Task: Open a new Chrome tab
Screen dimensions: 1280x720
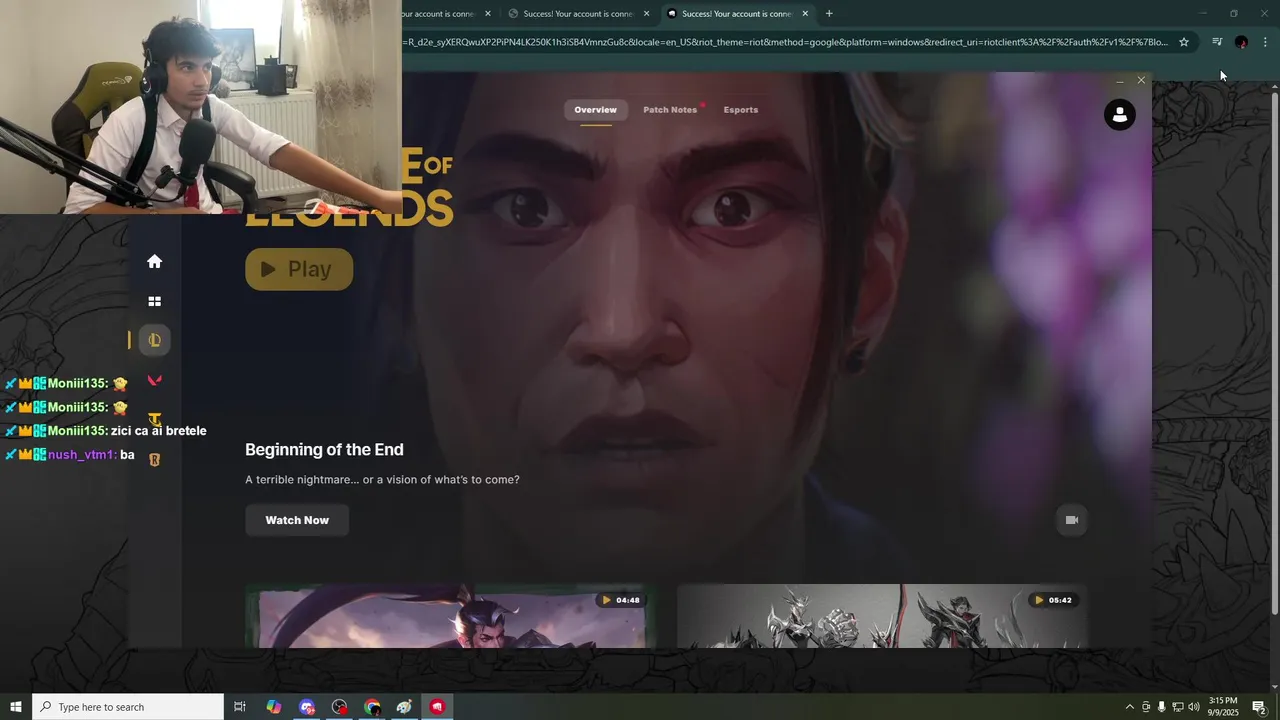Action: (x=829, y=14)
